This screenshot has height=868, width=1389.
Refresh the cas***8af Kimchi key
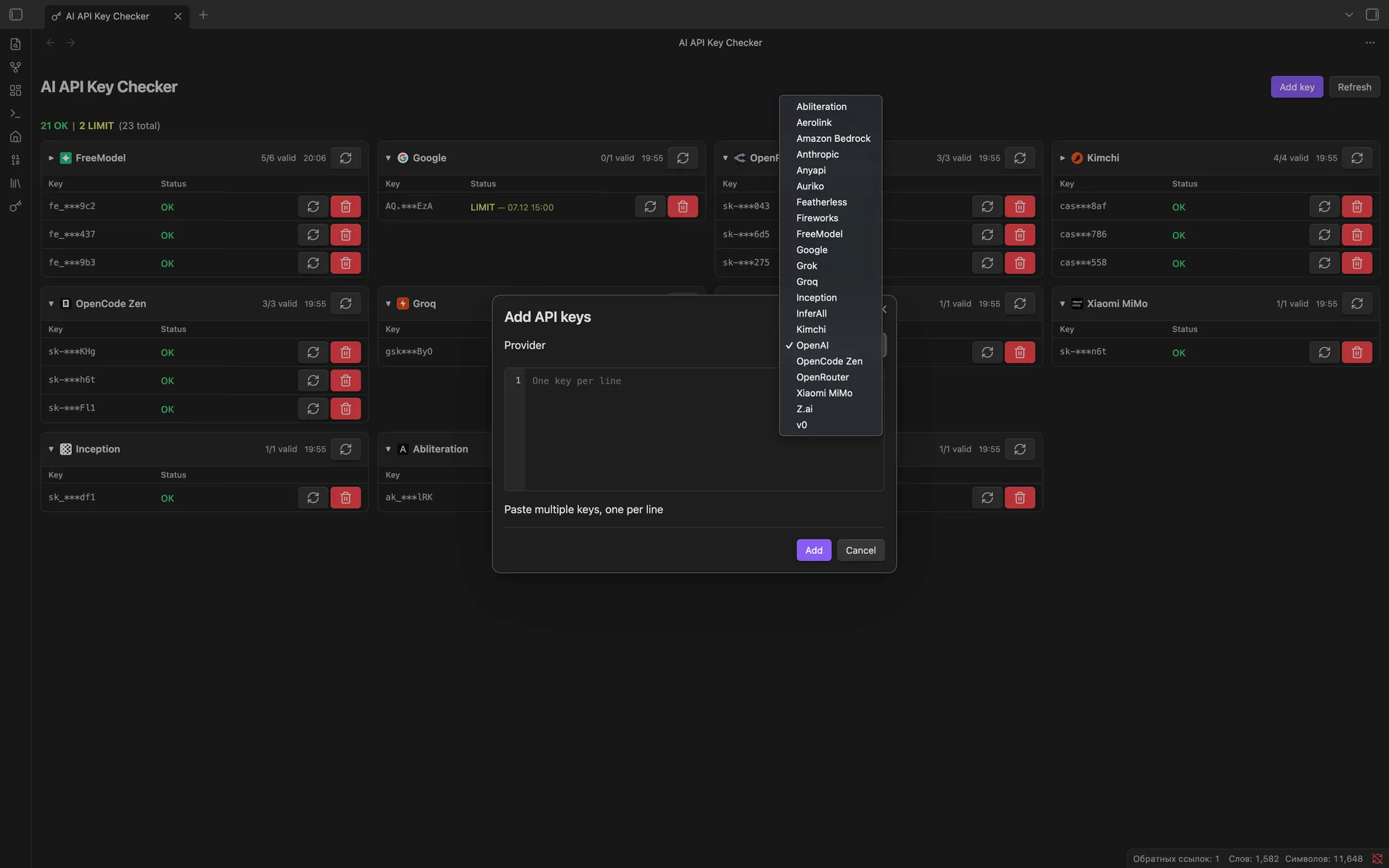pos(1324,207)
